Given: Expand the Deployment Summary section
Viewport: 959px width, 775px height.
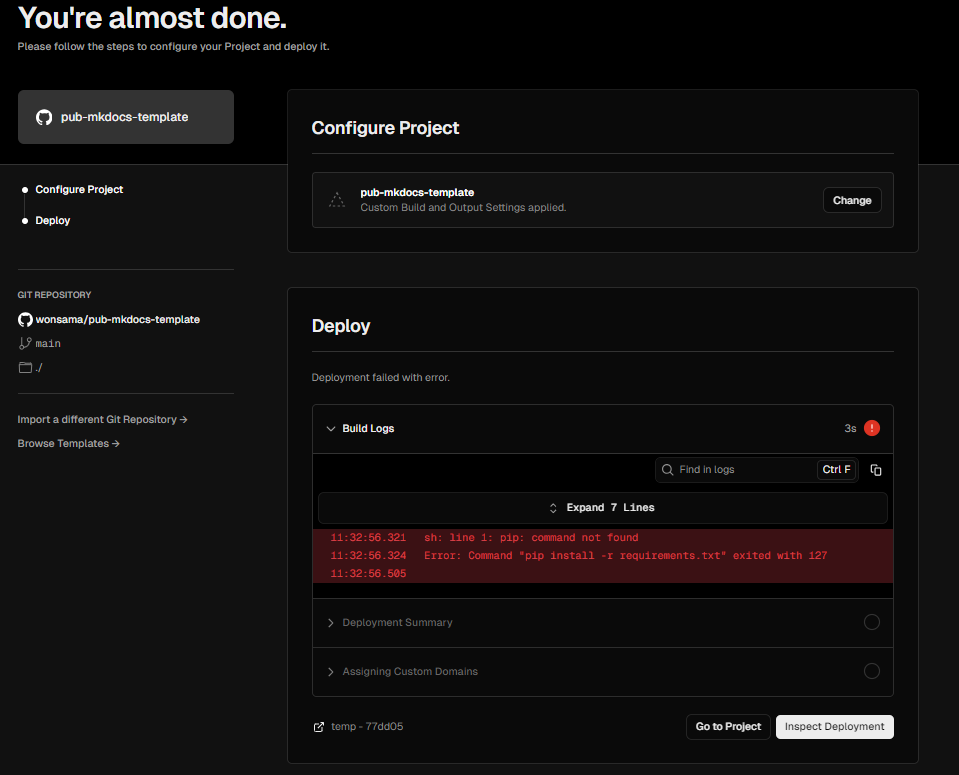Looking at the screenshot, I should point(390,622).
